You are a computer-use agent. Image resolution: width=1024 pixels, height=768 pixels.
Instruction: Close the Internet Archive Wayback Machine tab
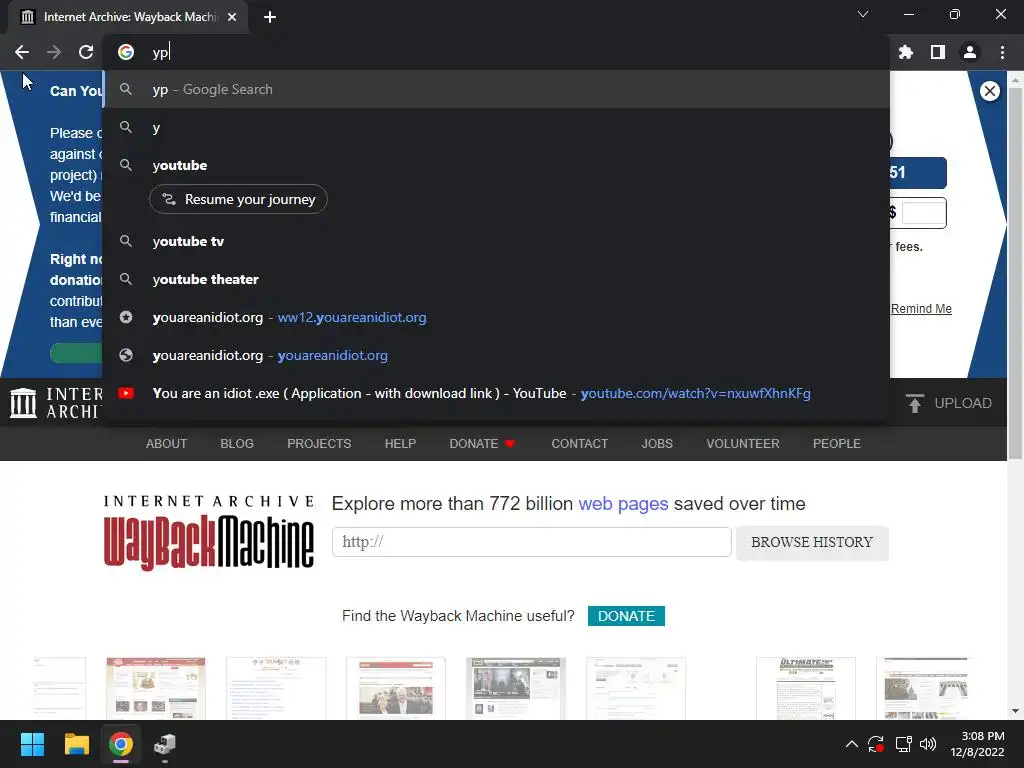point(232,17)
